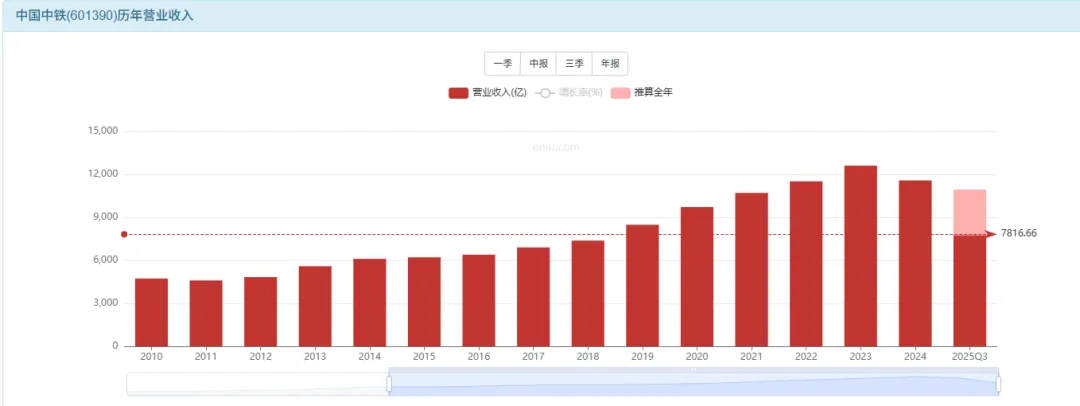This screenshot has height=406, width=1080.
Task: Switch to the 一季 report tab
Action: tap(502, 63)
